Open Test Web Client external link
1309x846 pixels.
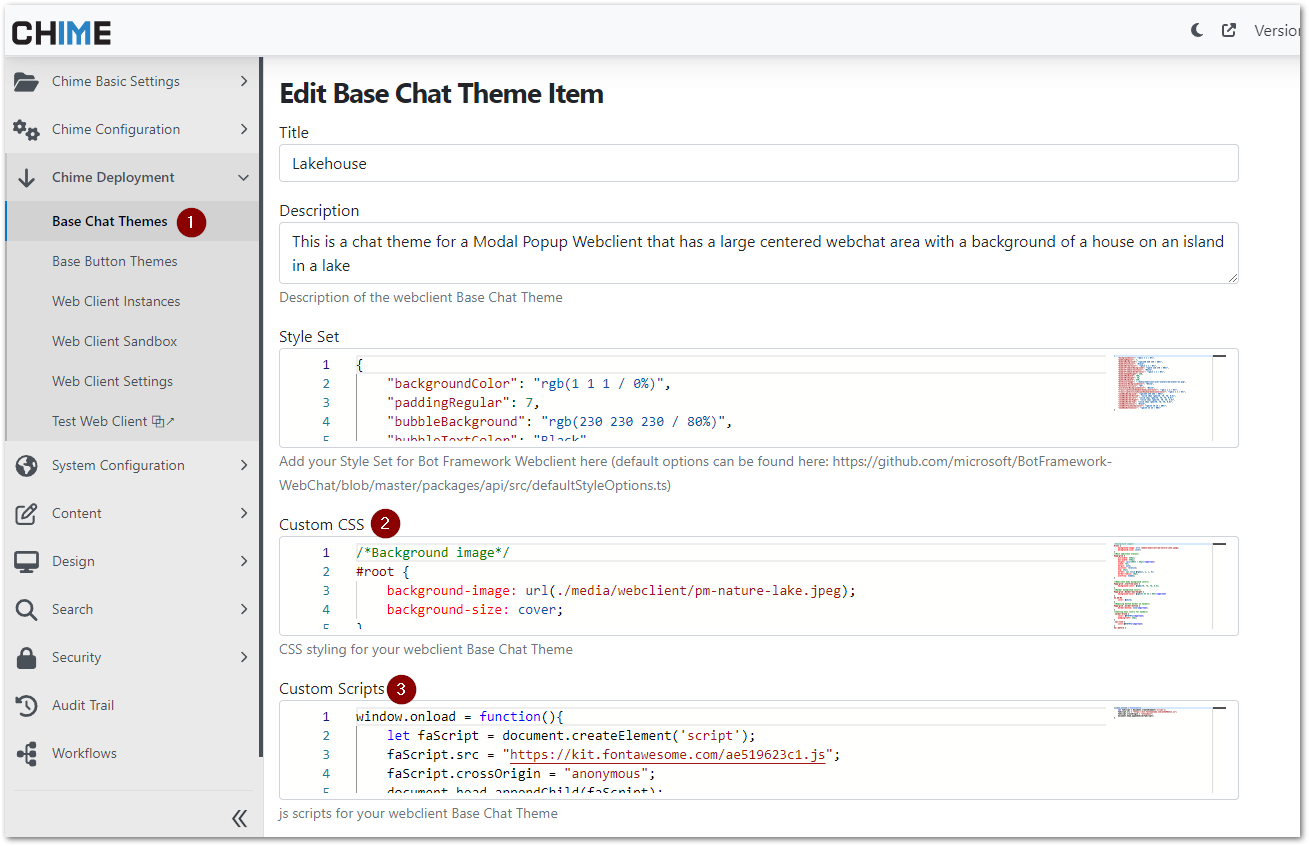tap(113, 421)
